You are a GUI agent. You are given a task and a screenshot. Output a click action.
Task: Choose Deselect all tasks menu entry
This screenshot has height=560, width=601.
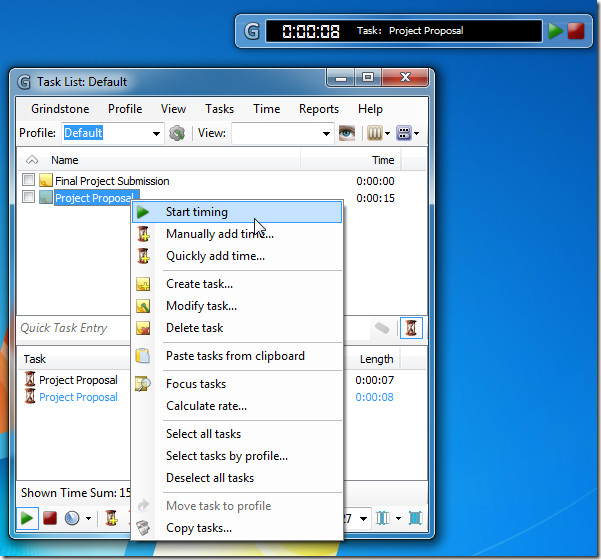pos(237,478)
